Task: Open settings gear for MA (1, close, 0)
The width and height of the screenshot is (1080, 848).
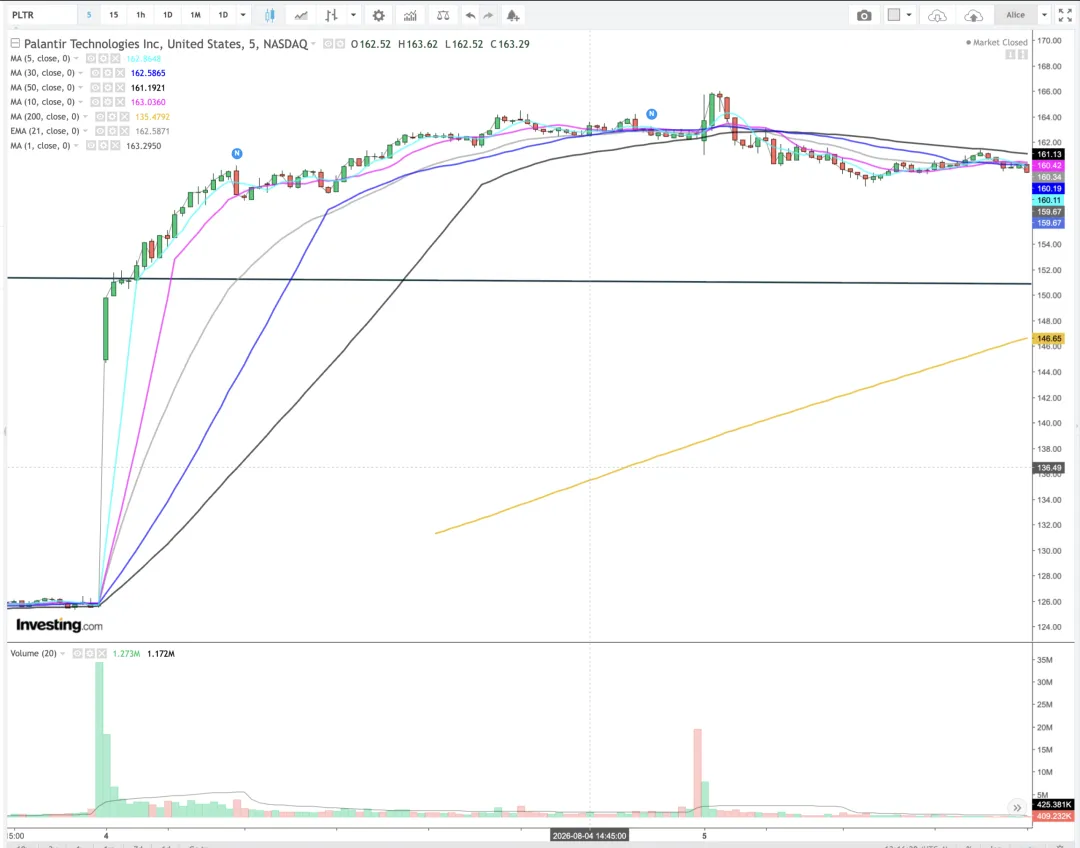Action: click(x=103, y=146)
